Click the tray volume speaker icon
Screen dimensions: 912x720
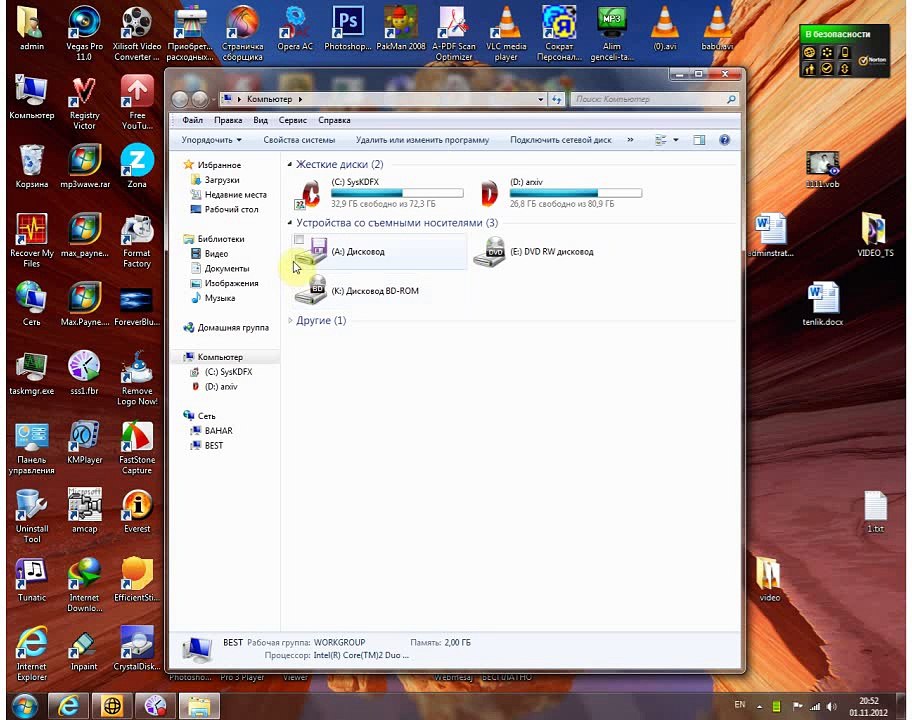point(832,707)
